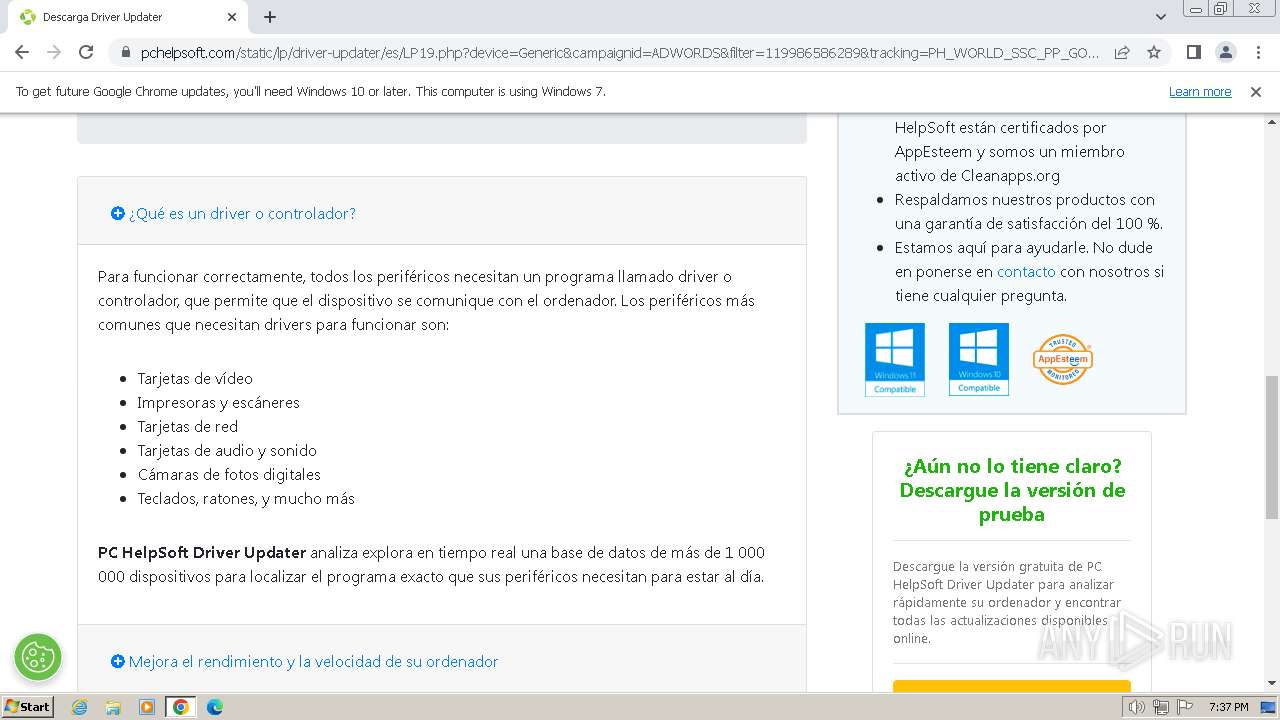Click the Tarjetas de vídeo list item
The image size is (1280, 720).
click(x=195, y=378)
